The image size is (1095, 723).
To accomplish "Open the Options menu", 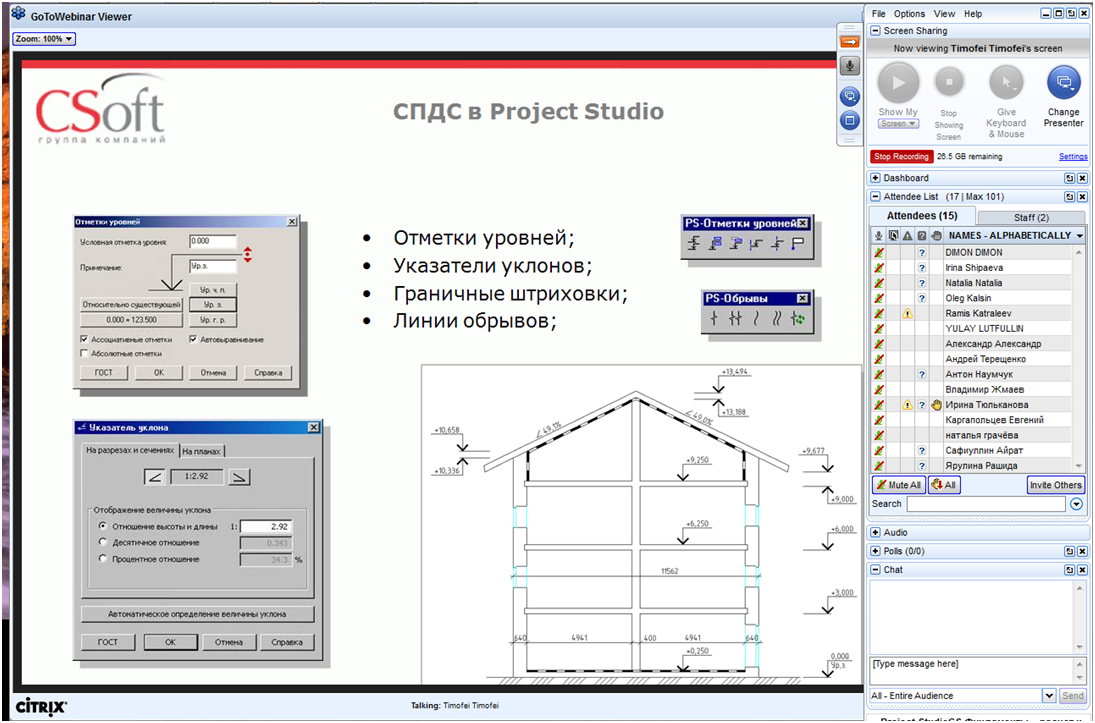I will tap(909, 14).
